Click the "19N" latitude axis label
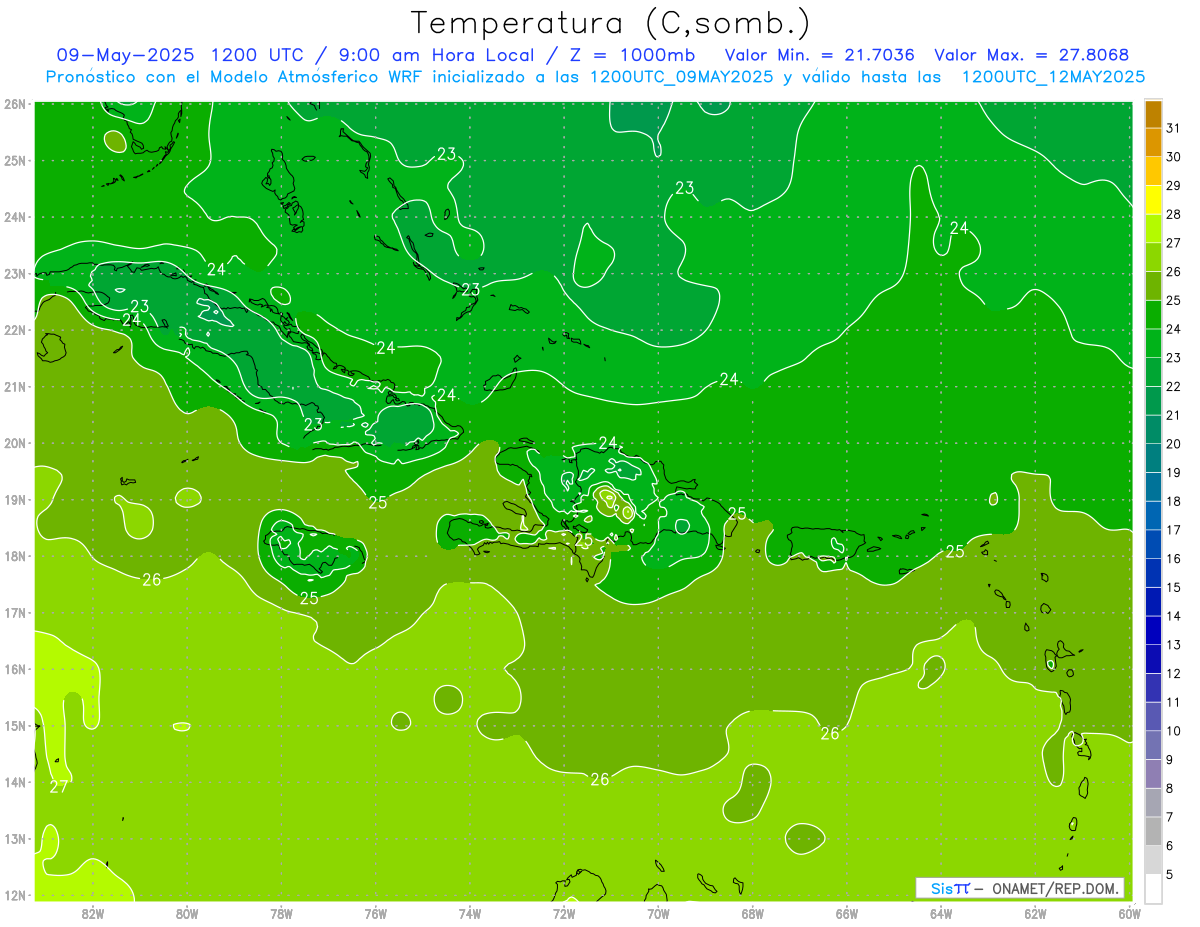The height and width of the screenshot is (927, 1200). pos(15,499)
